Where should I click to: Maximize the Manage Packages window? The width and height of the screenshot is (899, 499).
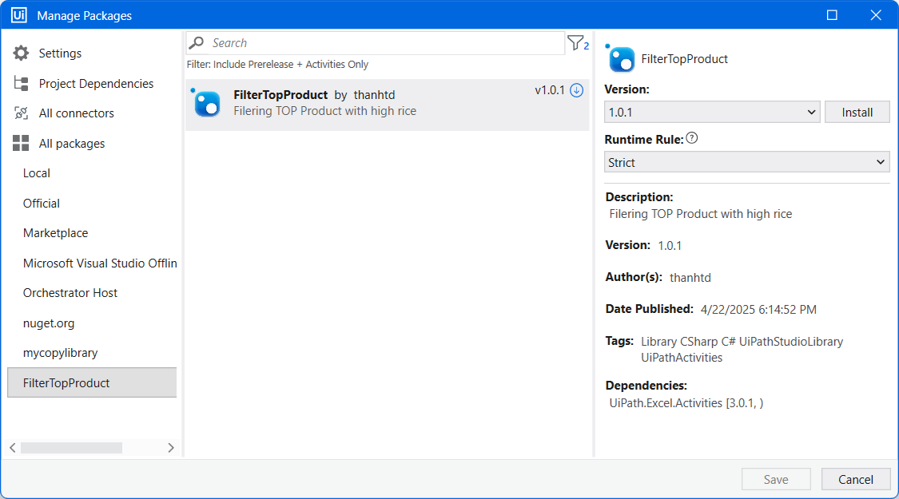coord(832,15)
